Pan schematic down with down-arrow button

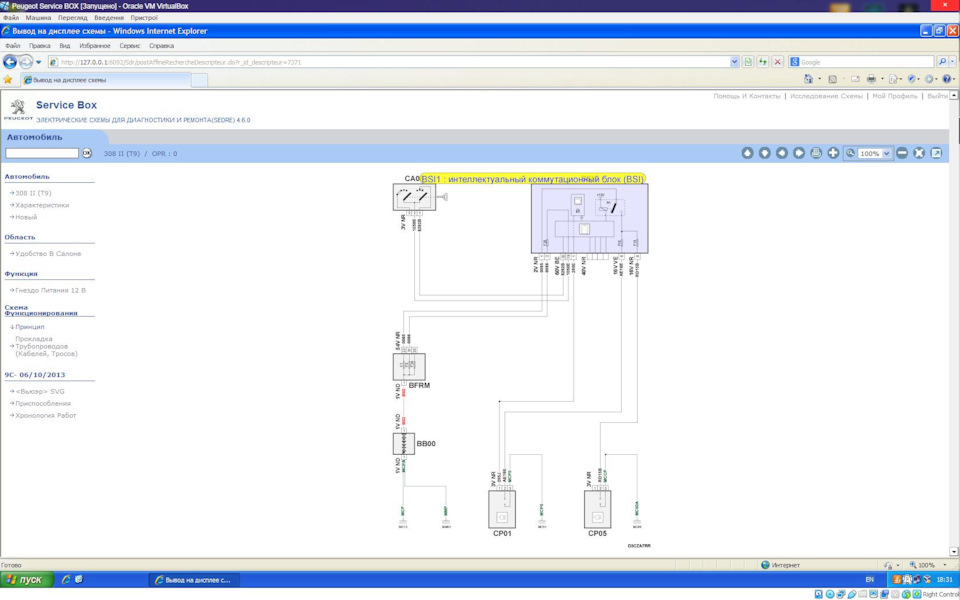pyautogui.click(x=764, y=153)
